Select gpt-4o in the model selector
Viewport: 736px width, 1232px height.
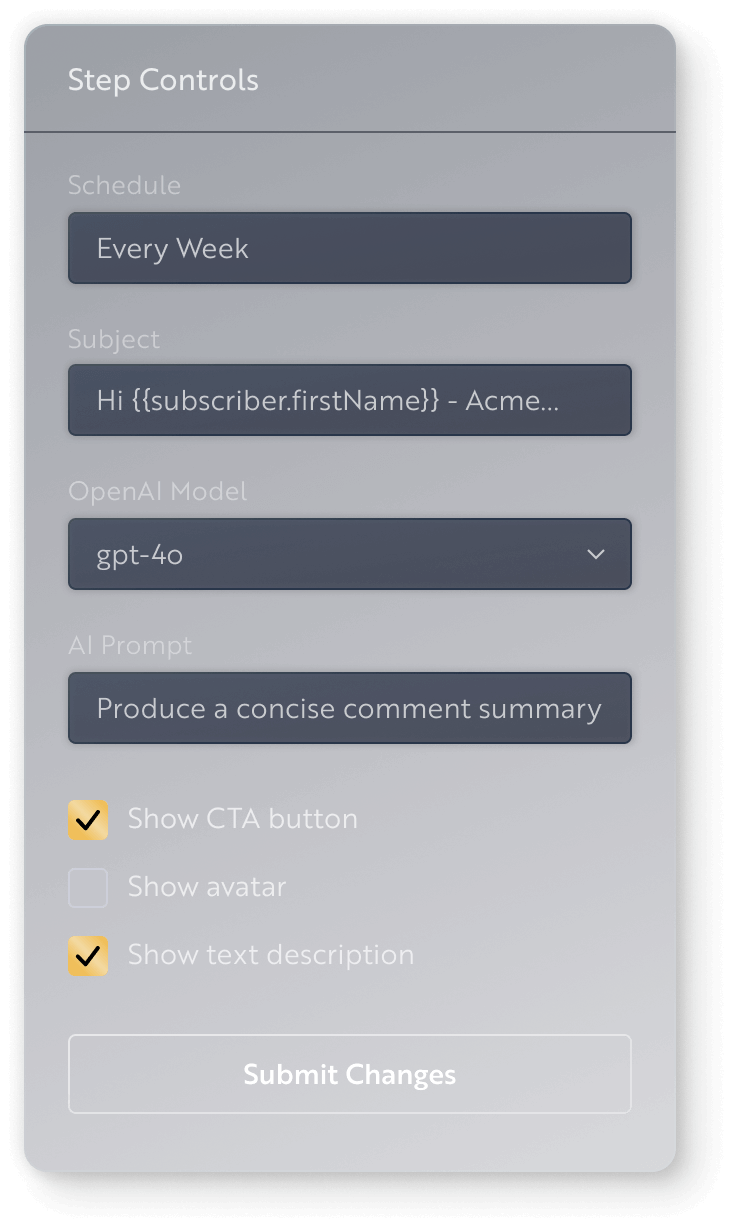[350, 554]
